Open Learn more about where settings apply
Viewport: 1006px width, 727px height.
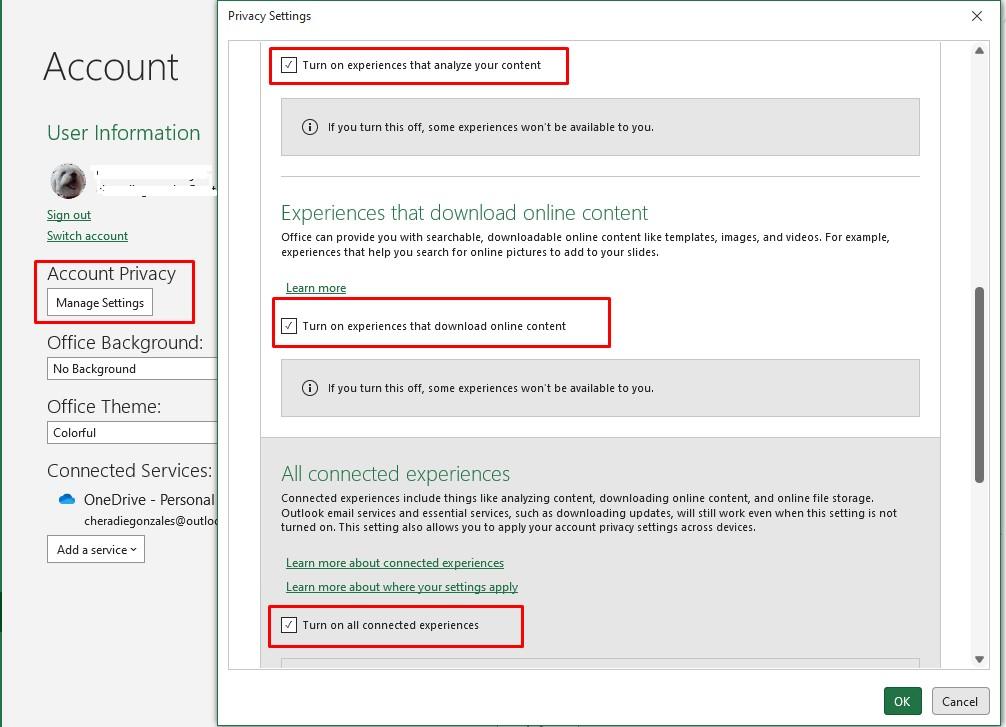pyautogui.click(x=402, y=587)
